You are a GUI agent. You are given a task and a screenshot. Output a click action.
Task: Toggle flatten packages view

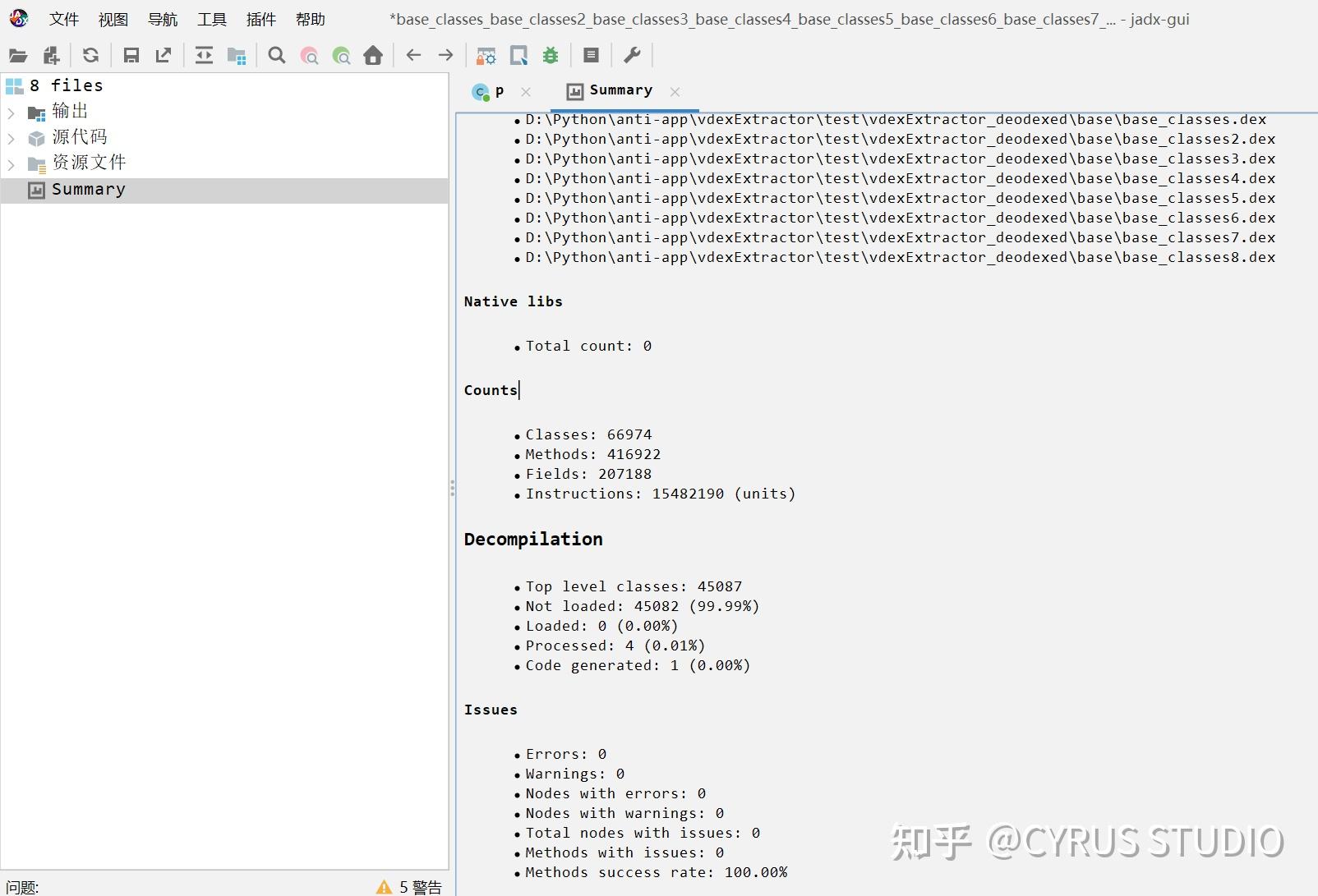pyautogui.click(x=237, y=55)
